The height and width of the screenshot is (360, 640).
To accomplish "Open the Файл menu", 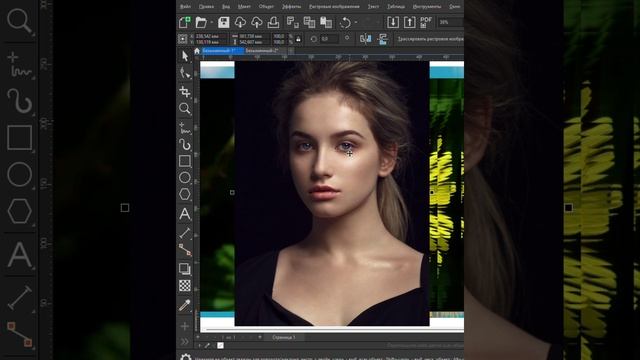I will coord(185,7).
